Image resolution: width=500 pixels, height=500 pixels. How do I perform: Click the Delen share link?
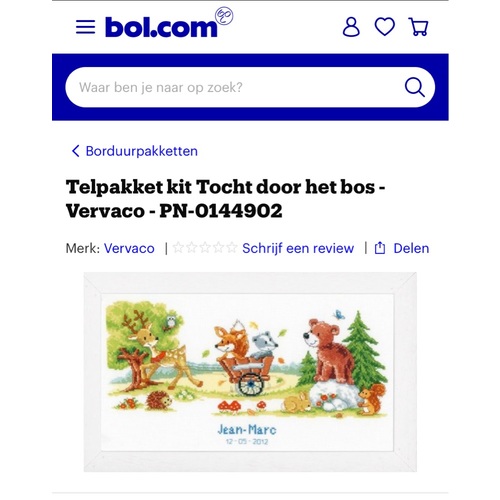(x=411, y=248)
